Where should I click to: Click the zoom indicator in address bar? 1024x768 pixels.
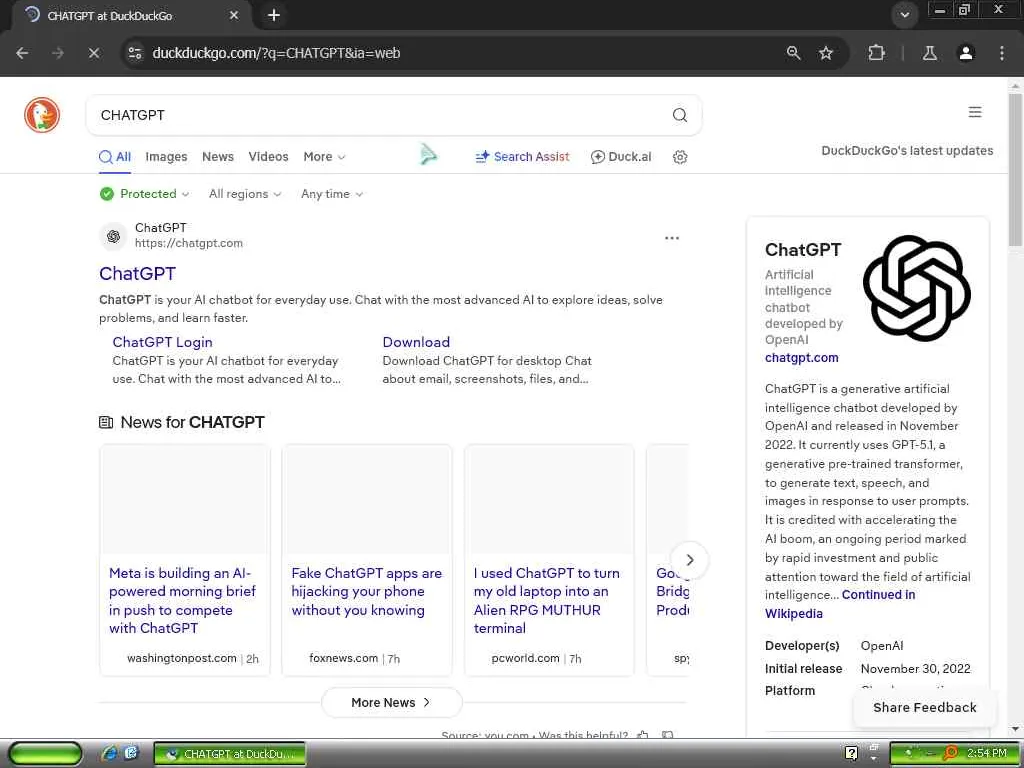click(x=793, y=53)
